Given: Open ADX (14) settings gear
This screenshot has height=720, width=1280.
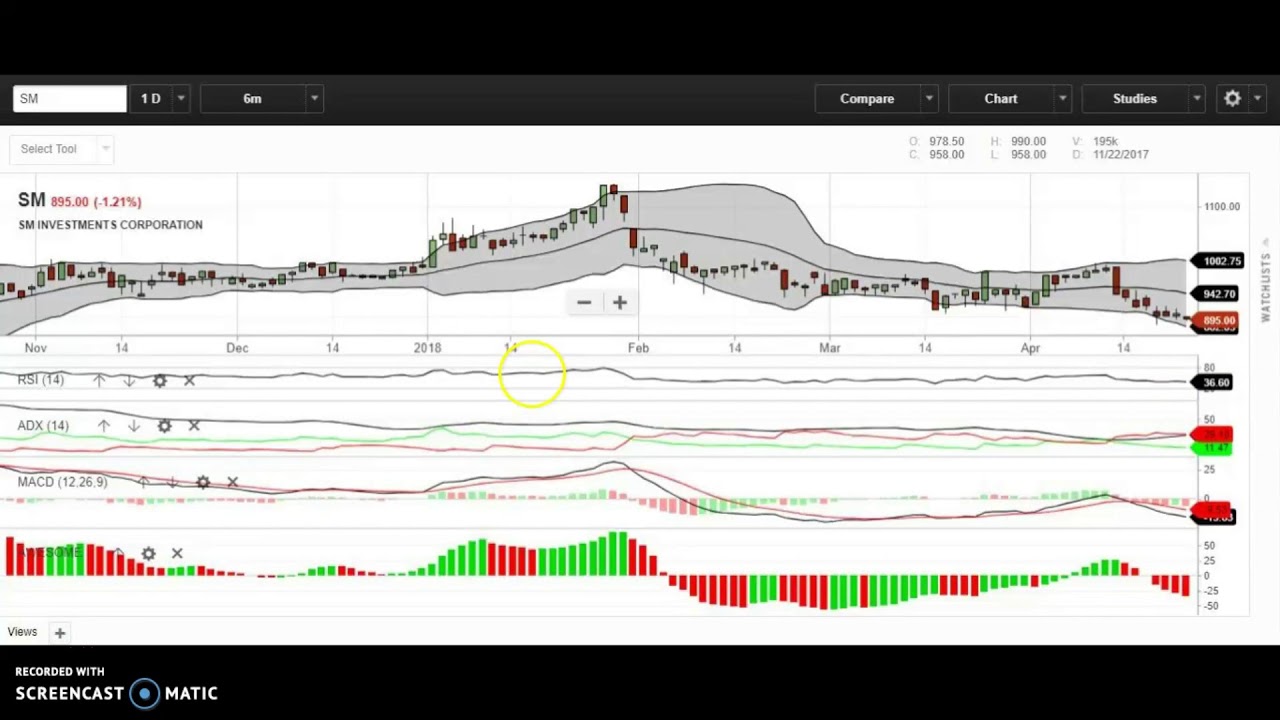Looking at the screenshot, I should (x=165, y=426).
